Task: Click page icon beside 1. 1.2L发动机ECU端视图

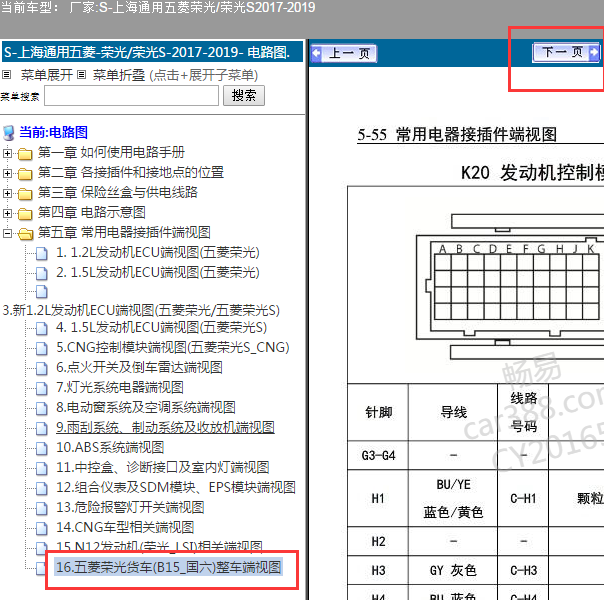Action: click(x=42, y=254)
